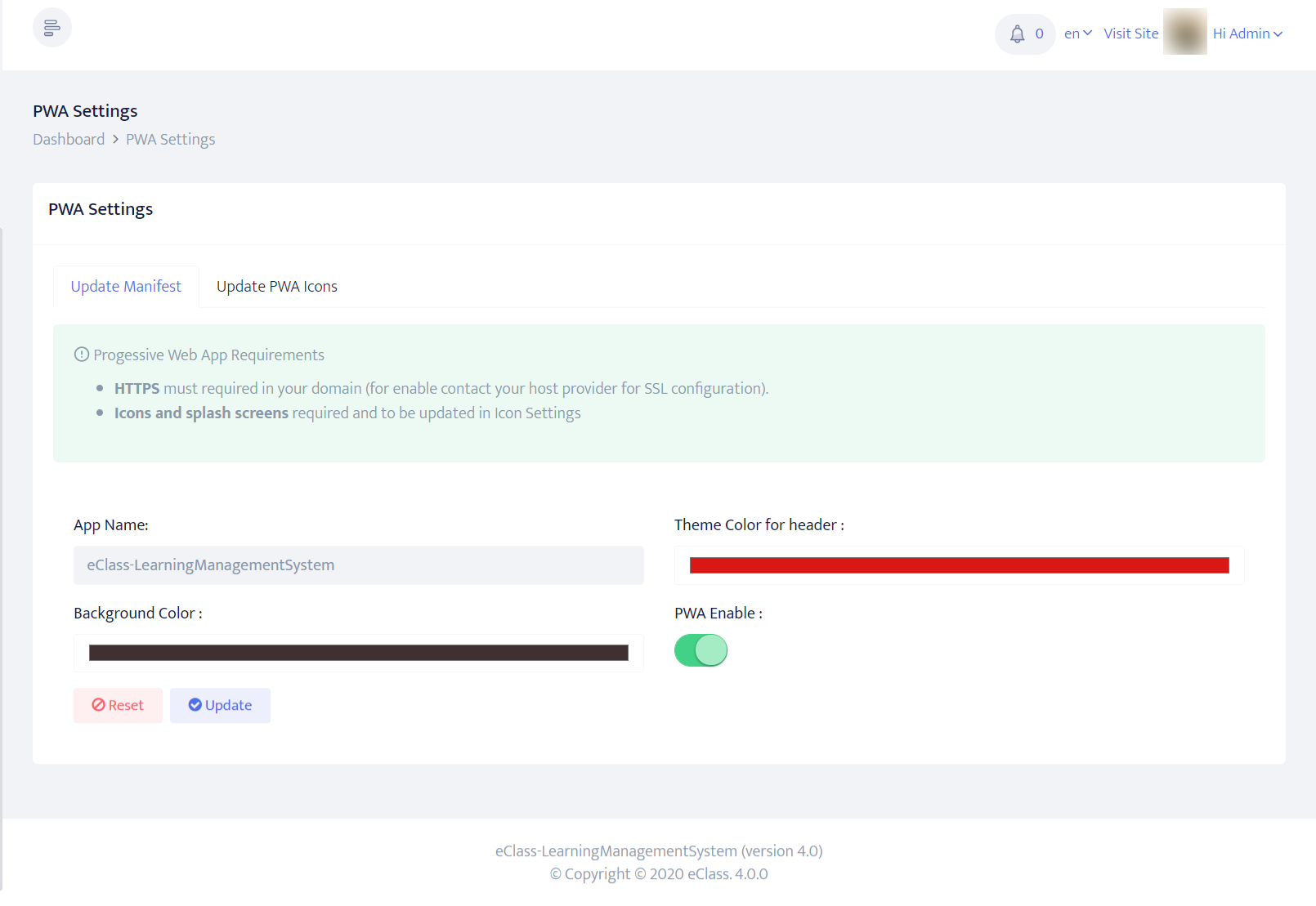Open the sidebar hamburger menu
The width and height of the screenshot is (1316, 906).
[51, 27]
